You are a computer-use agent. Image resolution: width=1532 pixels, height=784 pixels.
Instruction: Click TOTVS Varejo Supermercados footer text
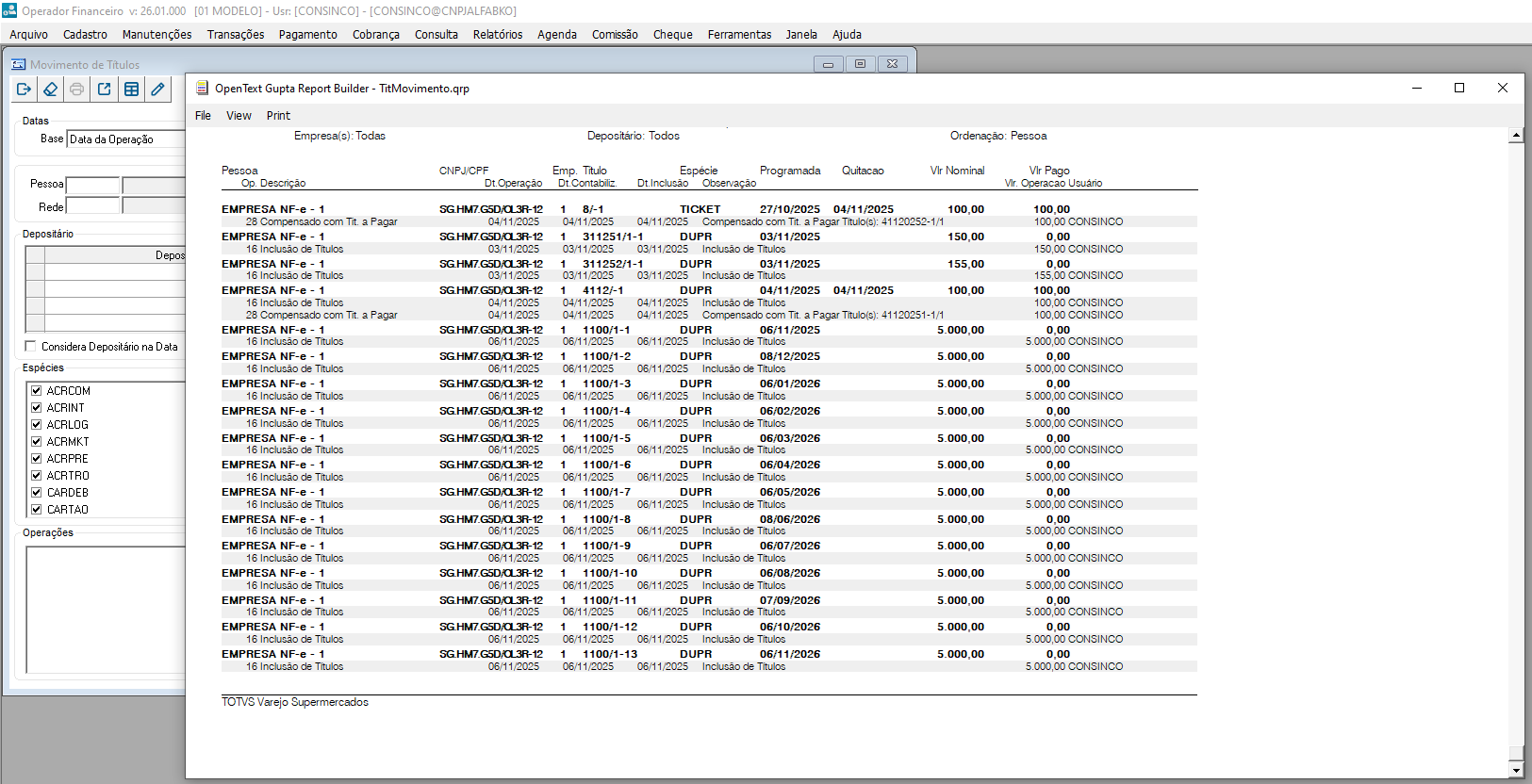[295, 702]
